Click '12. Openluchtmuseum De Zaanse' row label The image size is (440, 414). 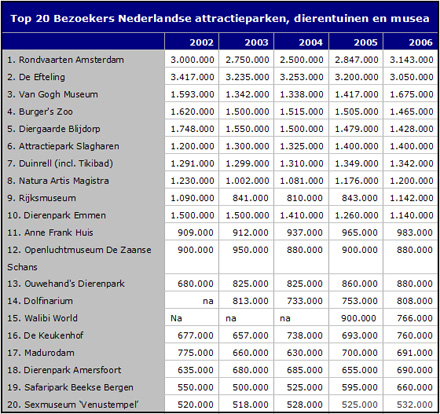pyautogui.click(x=79, y=250)
